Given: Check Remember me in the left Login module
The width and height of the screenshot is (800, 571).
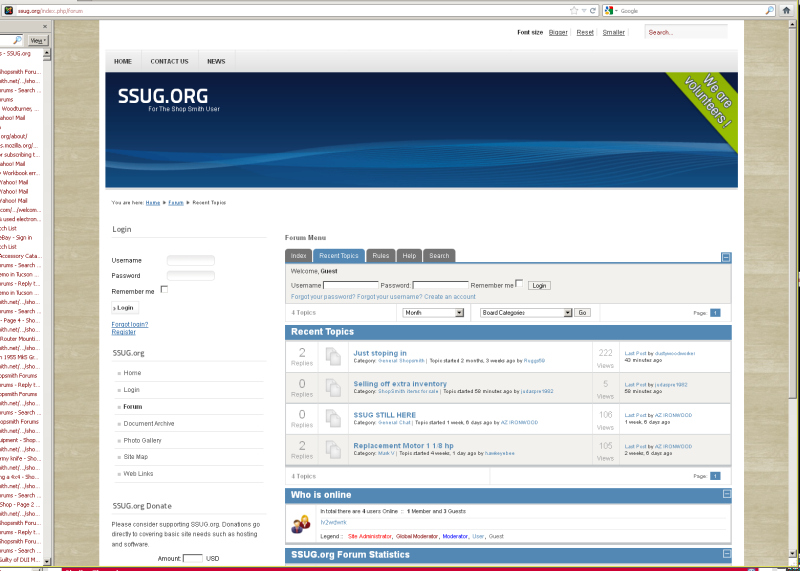Looking at the screenshot, I should click(x=164, y=289).
